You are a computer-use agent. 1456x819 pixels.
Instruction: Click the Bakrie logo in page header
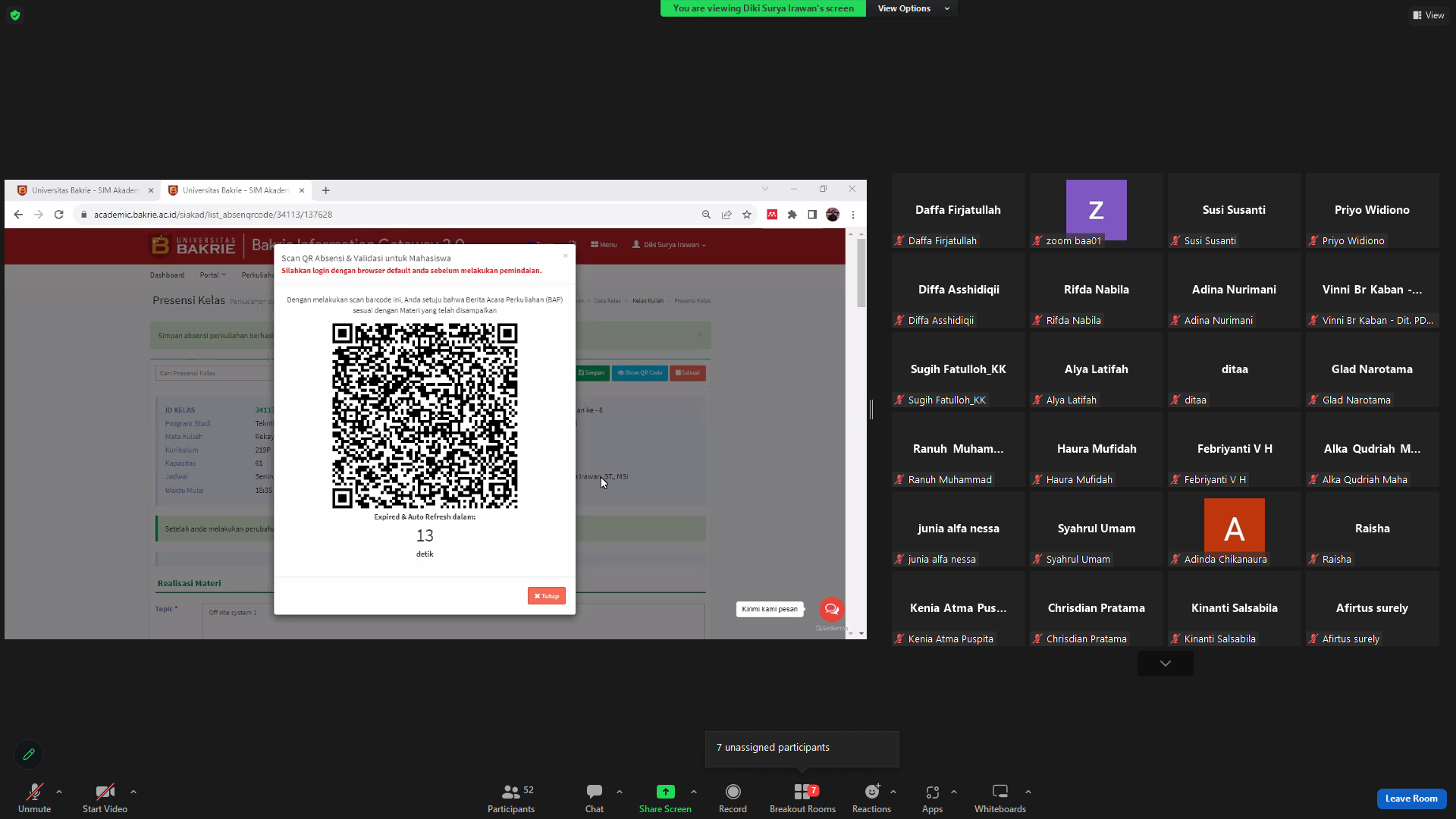click(x=193, y=245)
